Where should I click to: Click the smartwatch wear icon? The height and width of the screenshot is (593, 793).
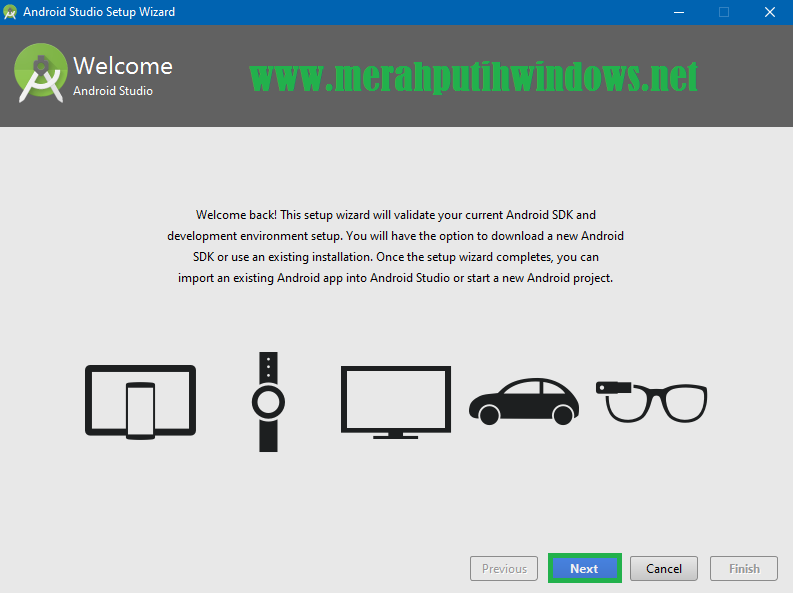(x=269, y=402)
